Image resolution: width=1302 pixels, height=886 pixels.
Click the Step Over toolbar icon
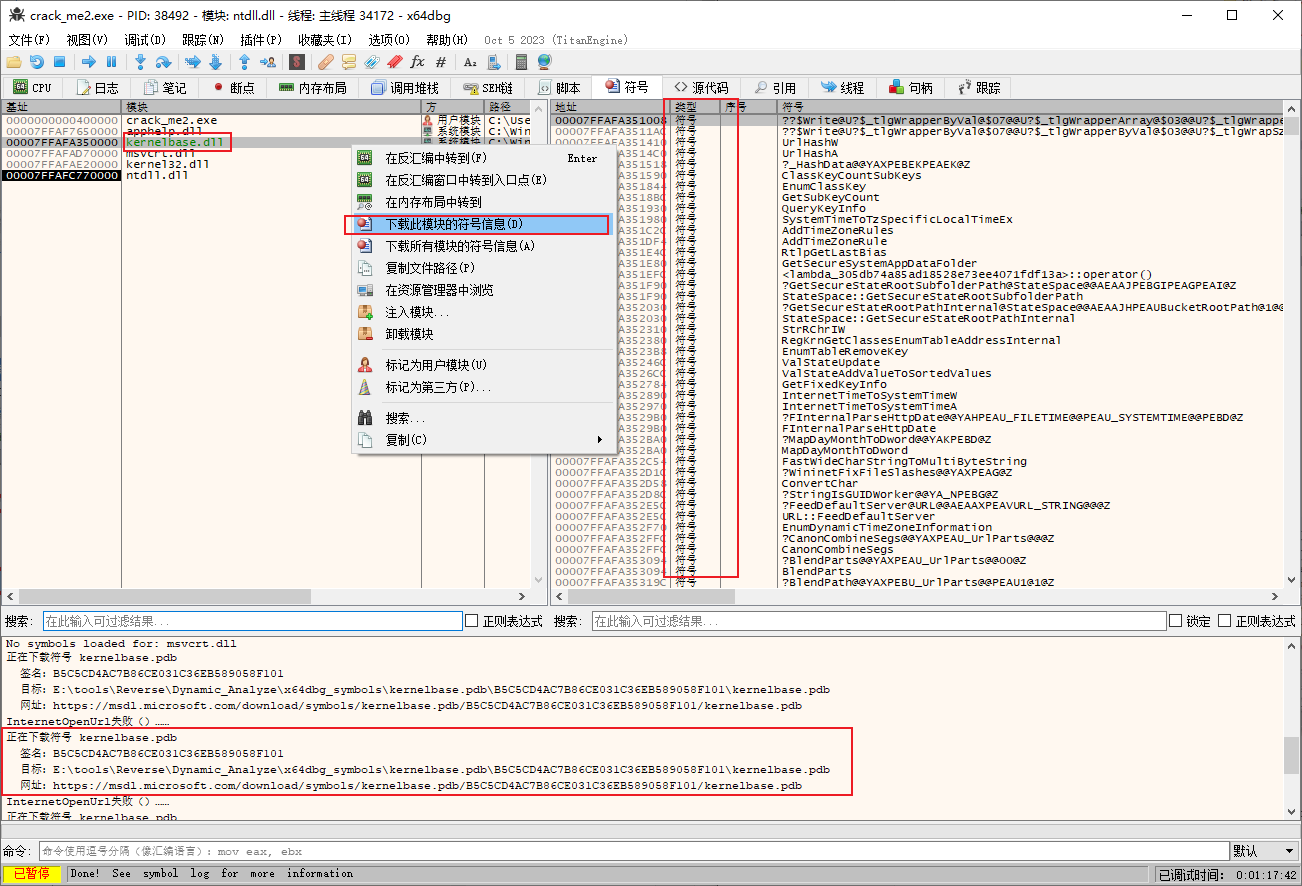pyautogui.click(x=163, y=62)
